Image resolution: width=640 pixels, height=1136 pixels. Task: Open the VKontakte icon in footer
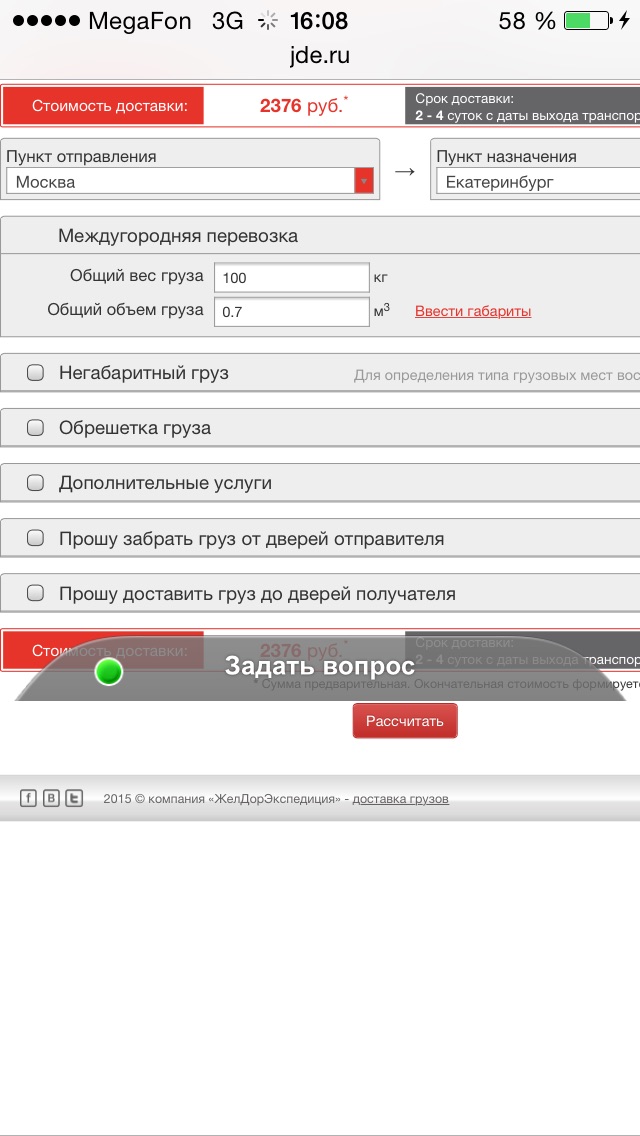(x=51, y=798)
